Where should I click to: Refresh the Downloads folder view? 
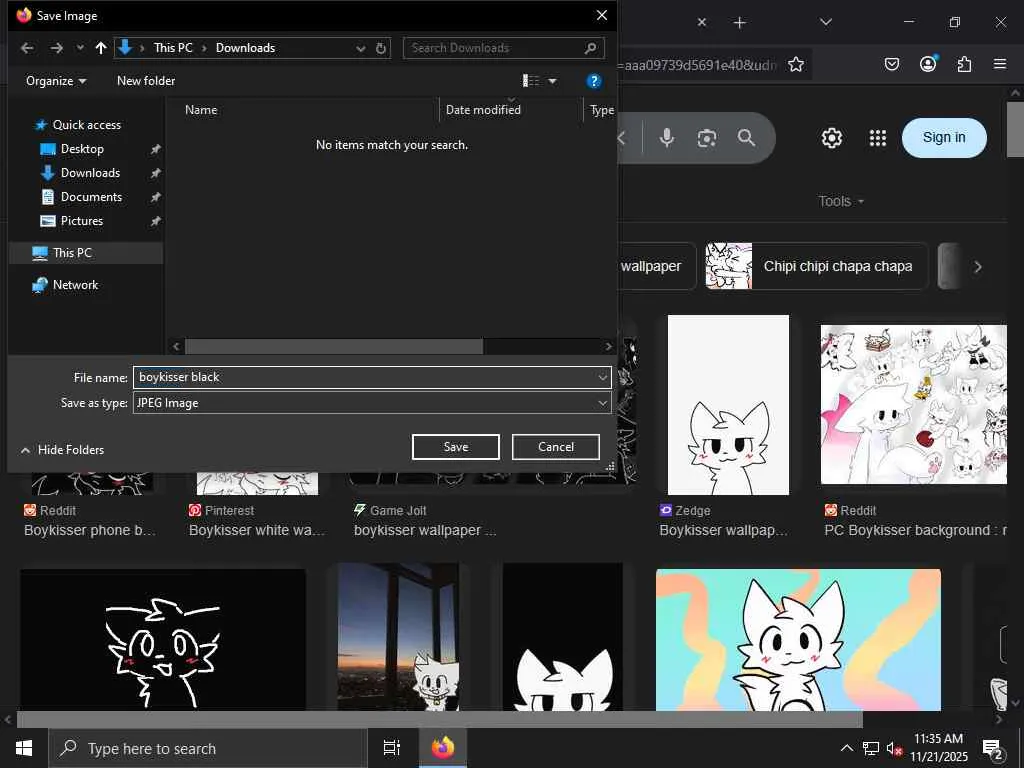coord(381,48)
